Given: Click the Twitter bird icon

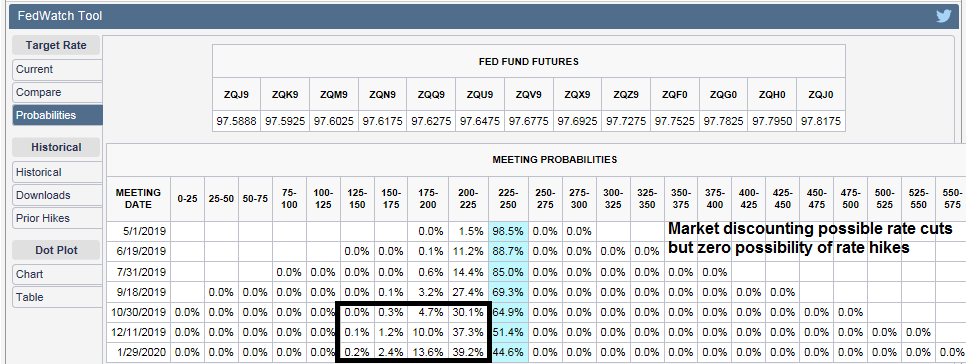Looking at the screenshot, I should (x=943, y=16).
